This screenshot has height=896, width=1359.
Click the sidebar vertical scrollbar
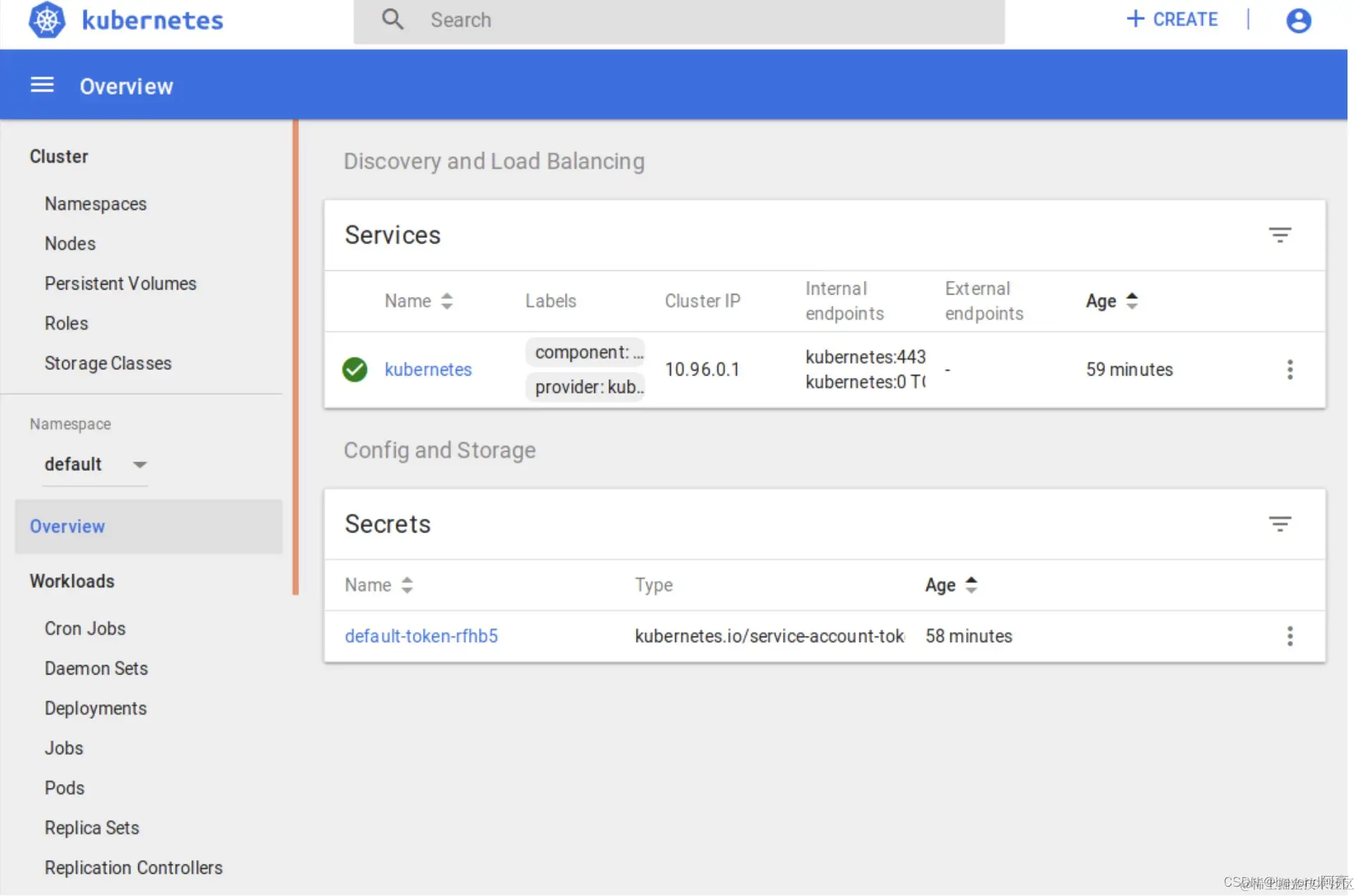click(295, 357)
